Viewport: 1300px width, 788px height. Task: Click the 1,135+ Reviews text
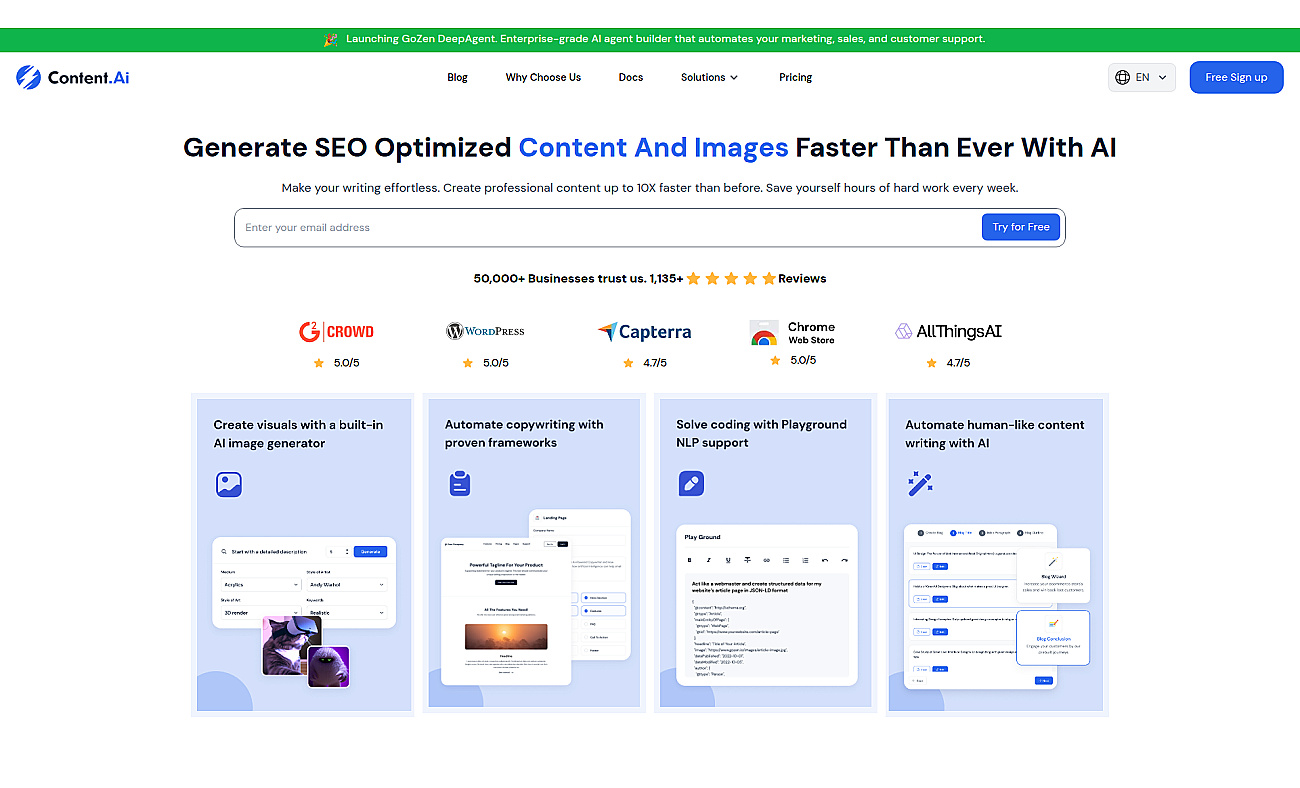[738, 278]
